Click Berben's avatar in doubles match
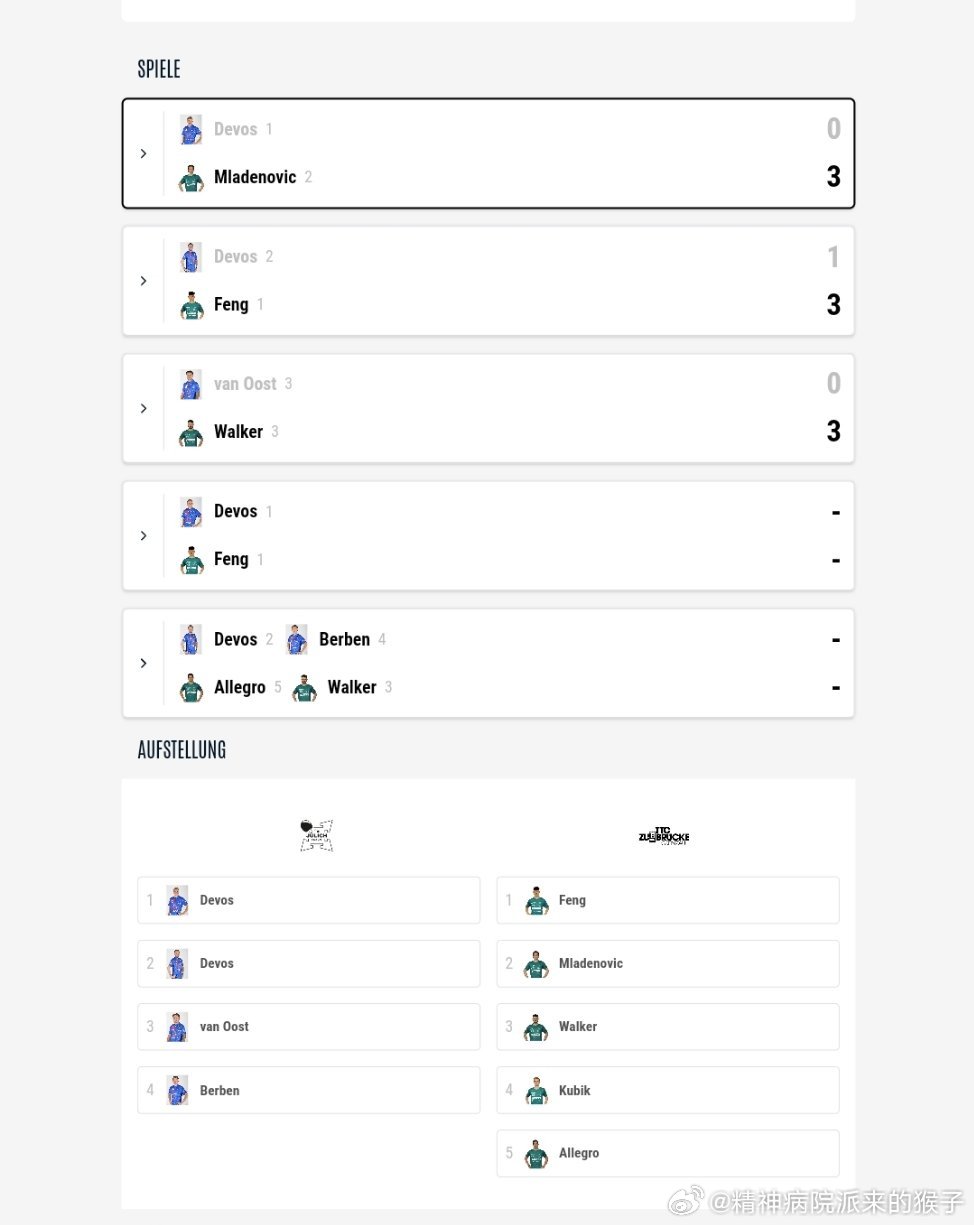 [x=297, y=640]
